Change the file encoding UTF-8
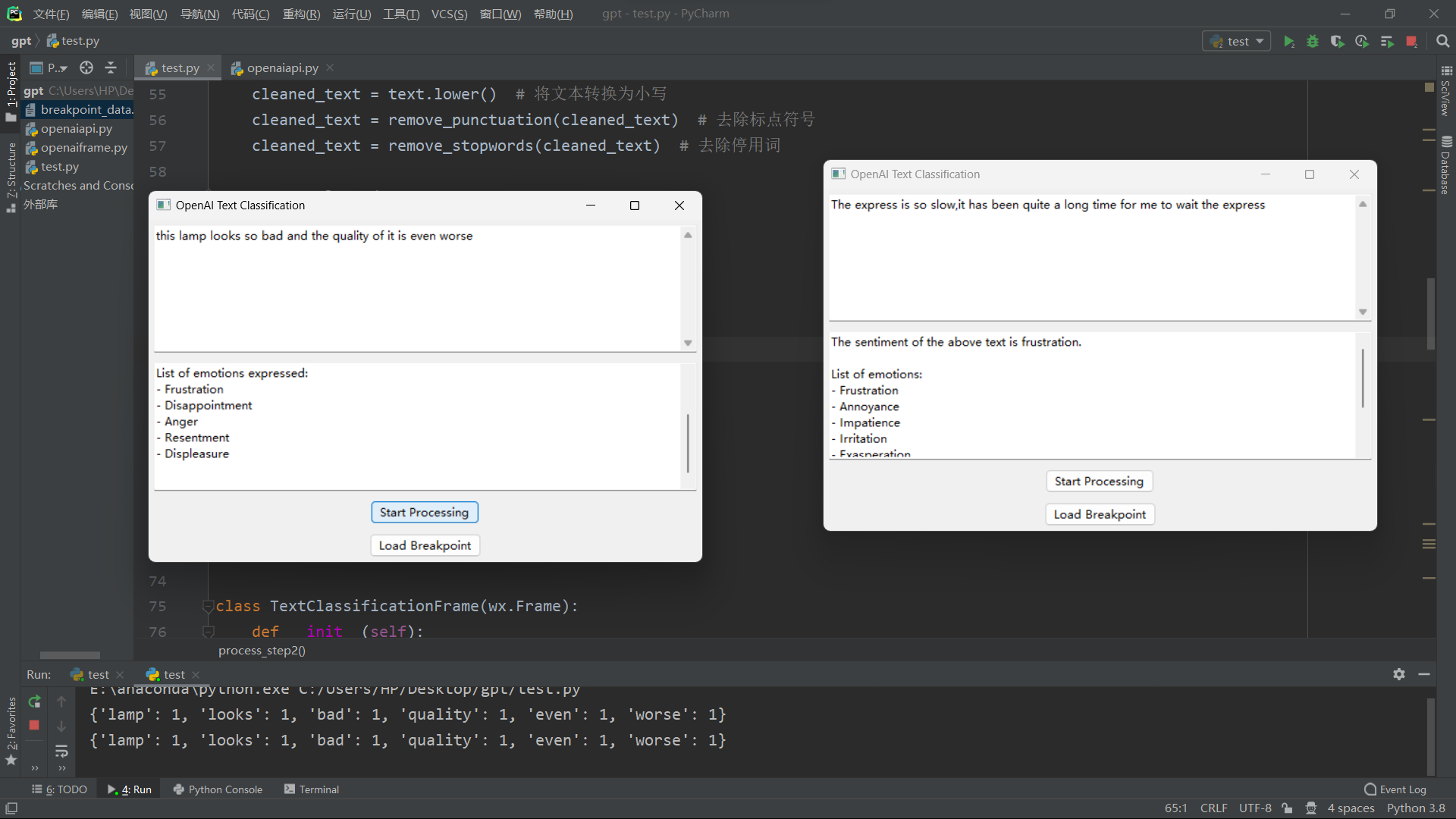 pyautogui.click(x=1255, y=808)
